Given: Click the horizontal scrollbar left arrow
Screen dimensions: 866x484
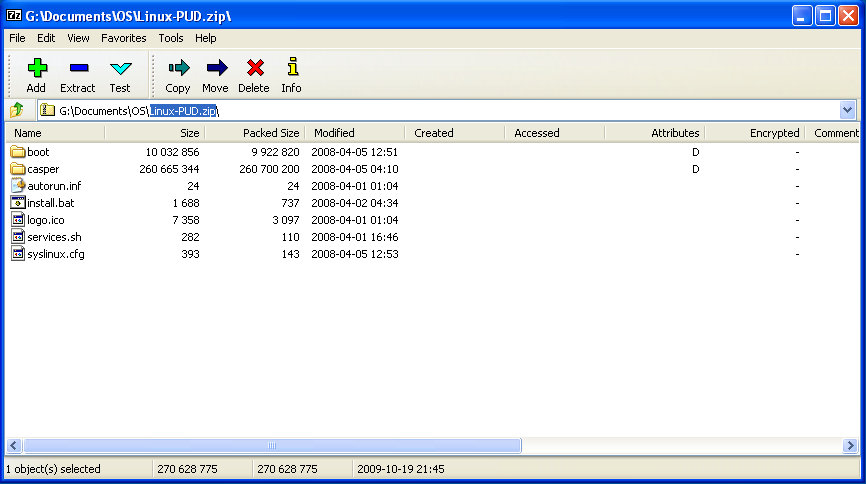Looking at the screenshot, I should coord(14,445).
